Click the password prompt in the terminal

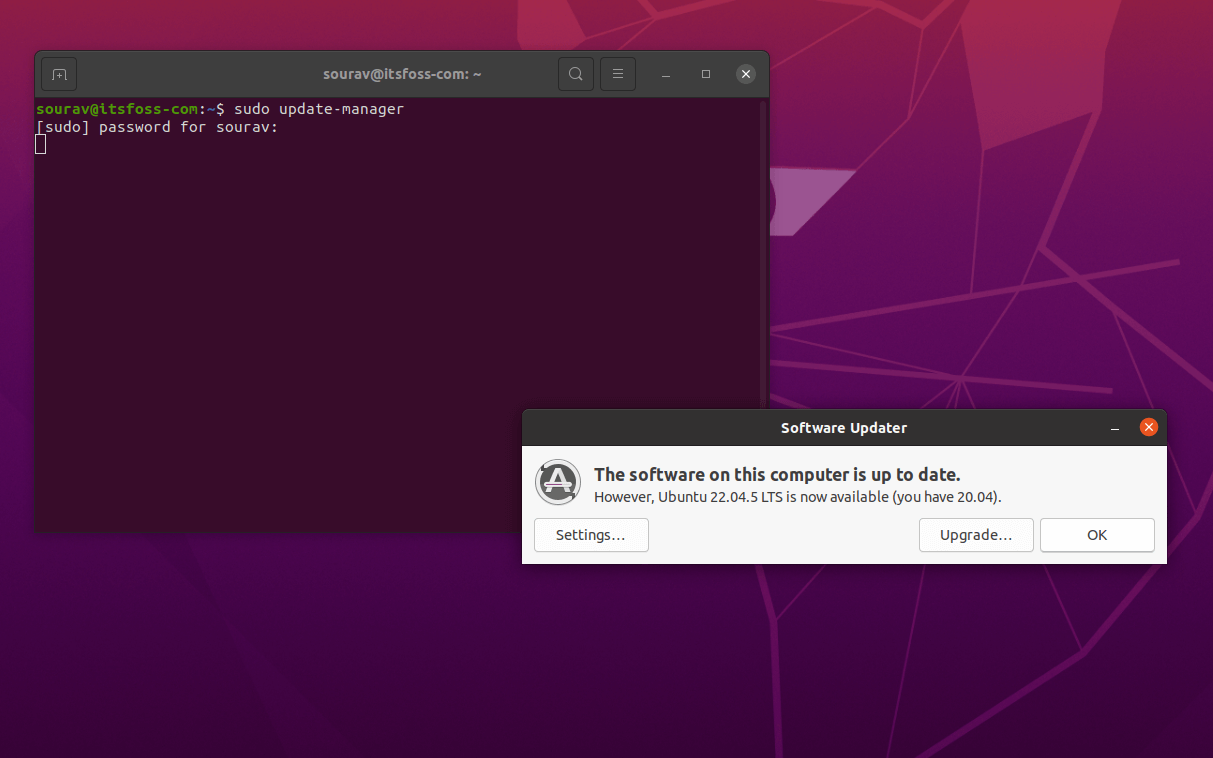[x=160, y=126]
